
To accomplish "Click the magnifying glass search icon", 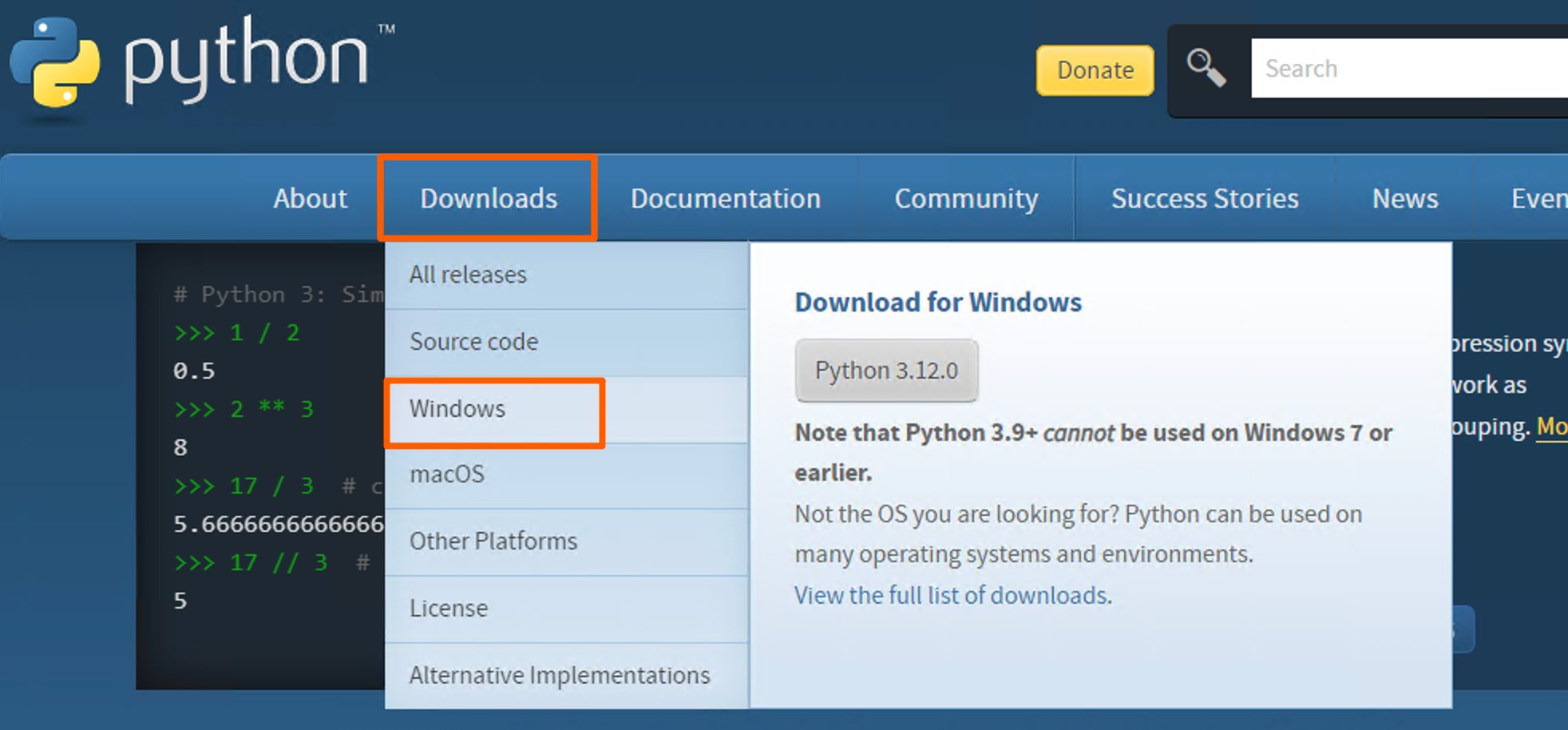I will (x=1206, y=68).
